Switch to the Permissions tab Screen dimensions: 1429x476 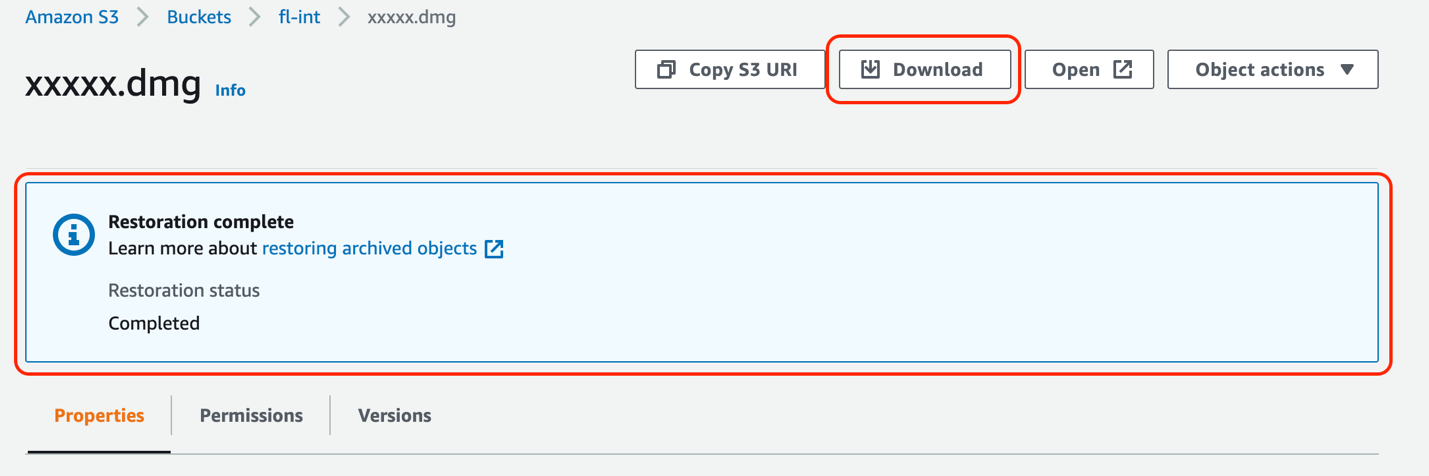(x=251, y=416)
